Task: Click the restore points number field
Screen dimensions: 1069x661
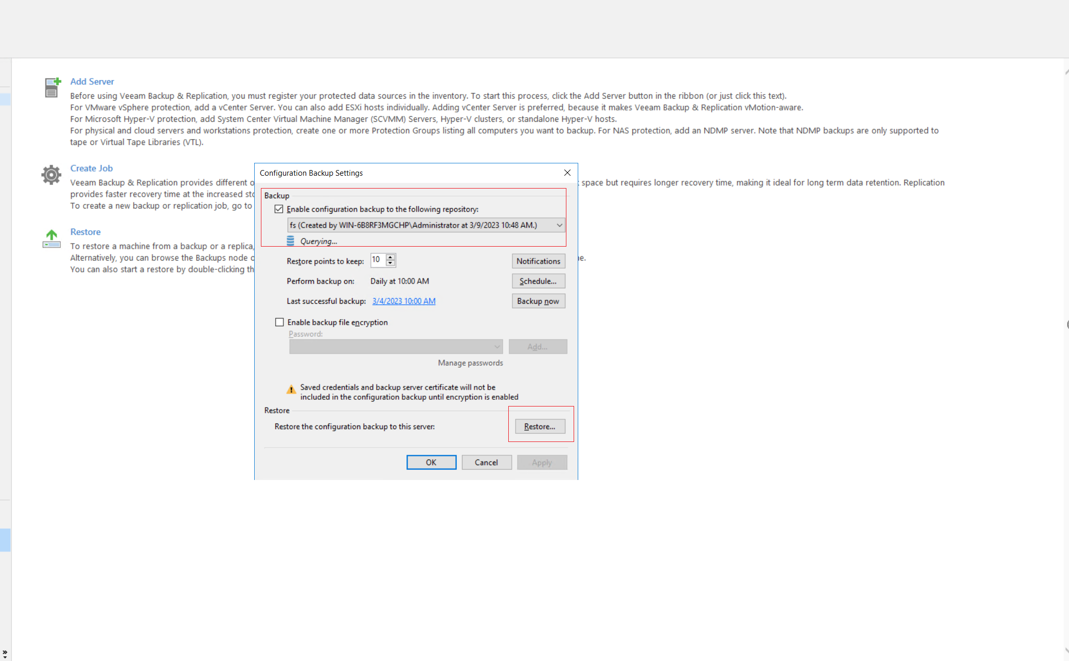Action: click(377, 260)
